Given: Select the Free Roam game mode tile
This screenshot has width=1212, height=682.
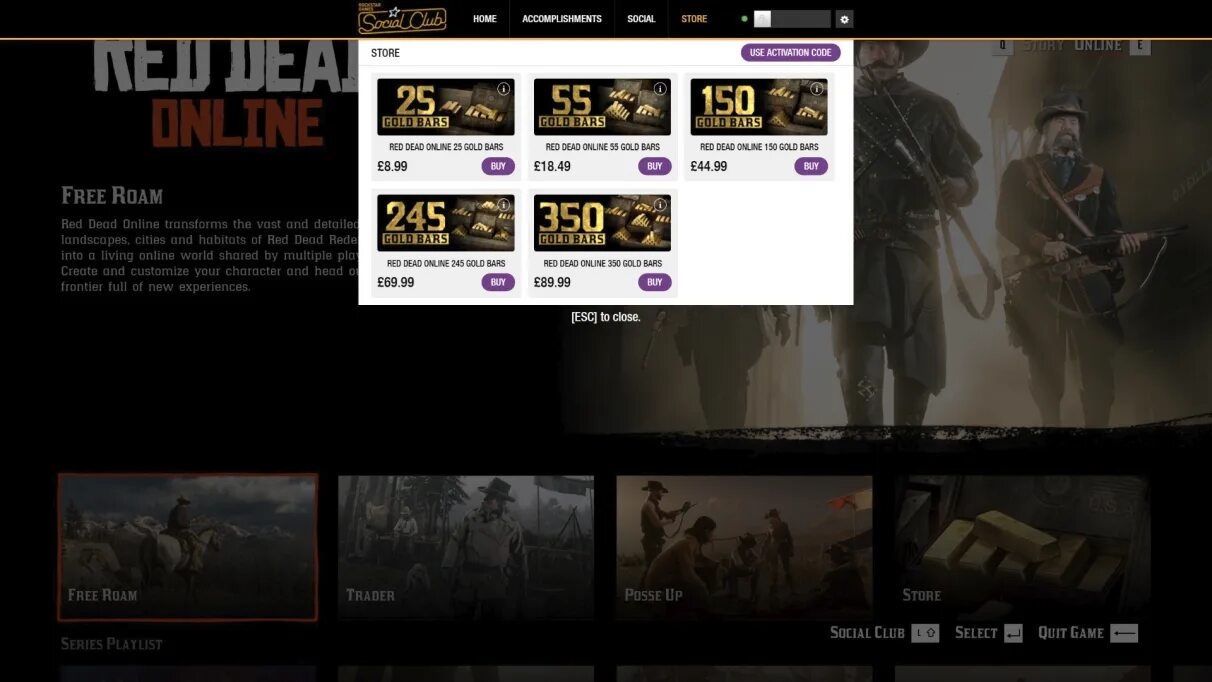Looking at the screenshot, I should (188, 546).
